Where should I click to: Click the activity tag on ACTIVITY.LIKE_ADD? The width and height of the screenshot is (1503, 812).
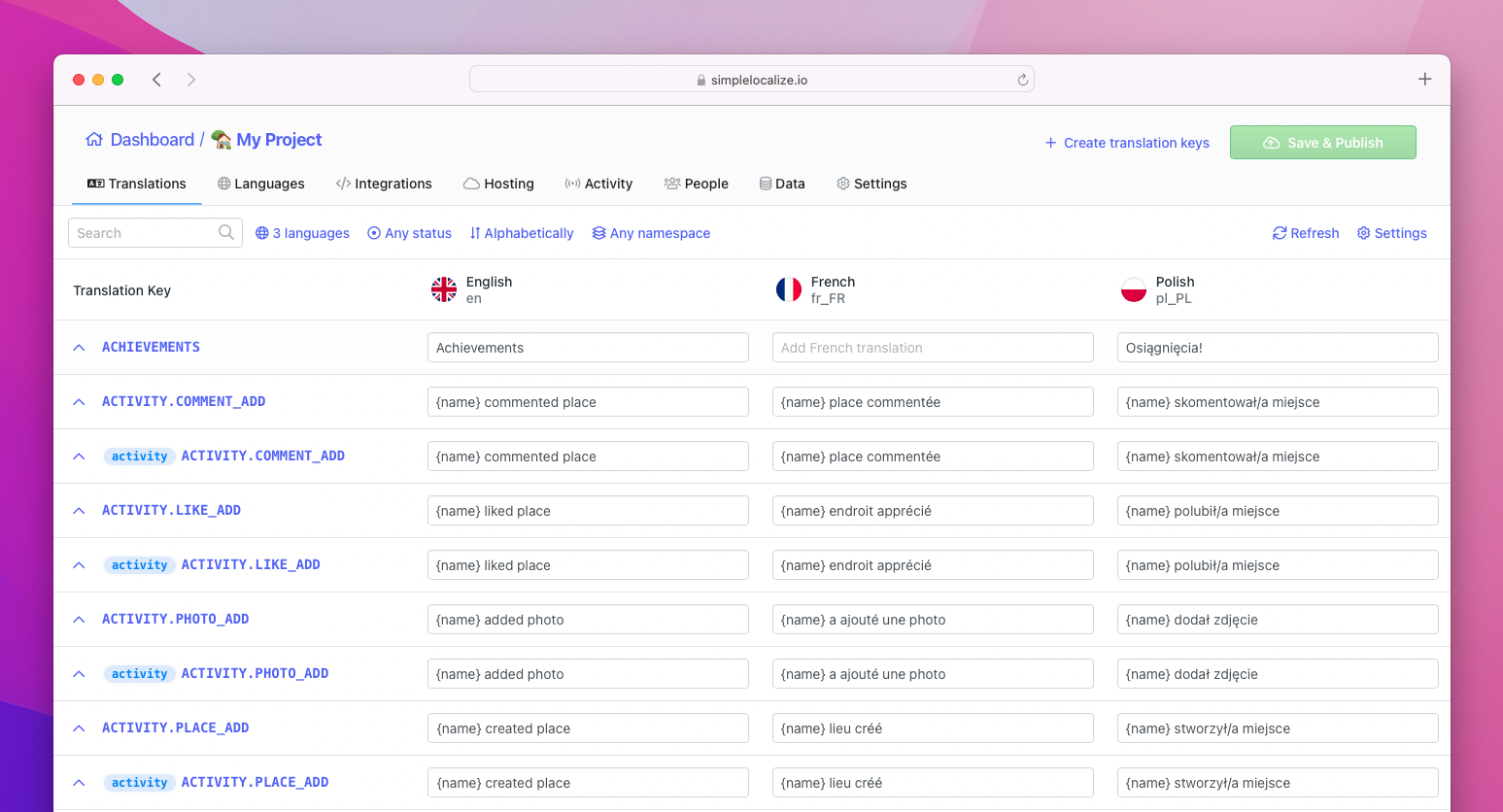139,565
